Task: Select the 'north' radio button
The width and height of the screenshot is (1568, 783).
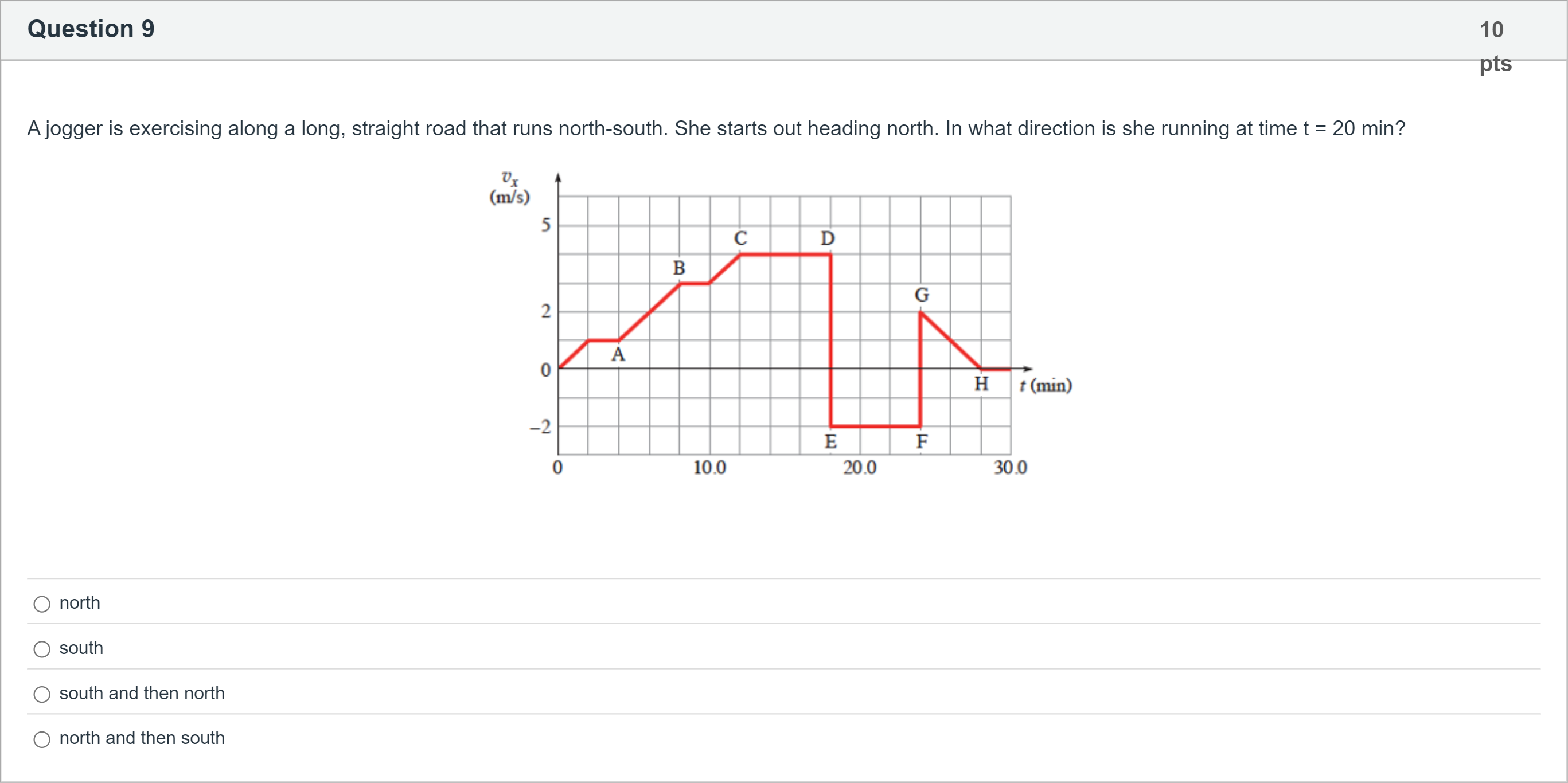Action: pyautogui.click(x=42, y=604)
